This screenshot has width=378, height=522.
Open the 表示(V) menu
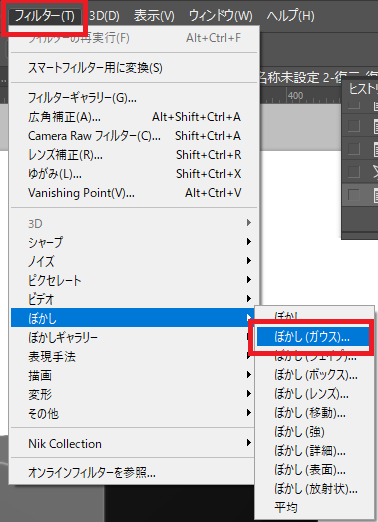[154, 16]
